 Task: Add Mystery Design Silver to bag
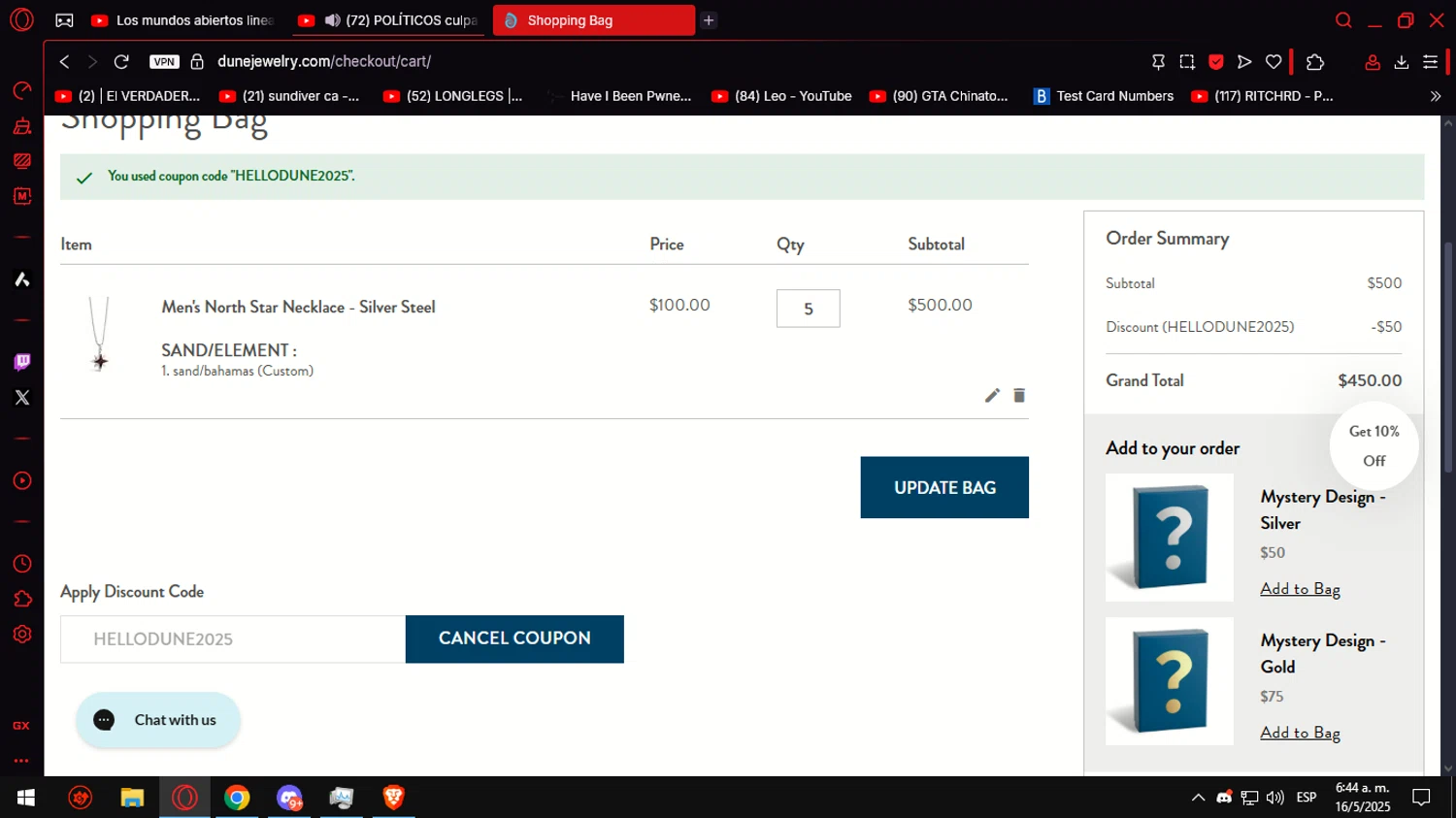(x=1300, y=589)
